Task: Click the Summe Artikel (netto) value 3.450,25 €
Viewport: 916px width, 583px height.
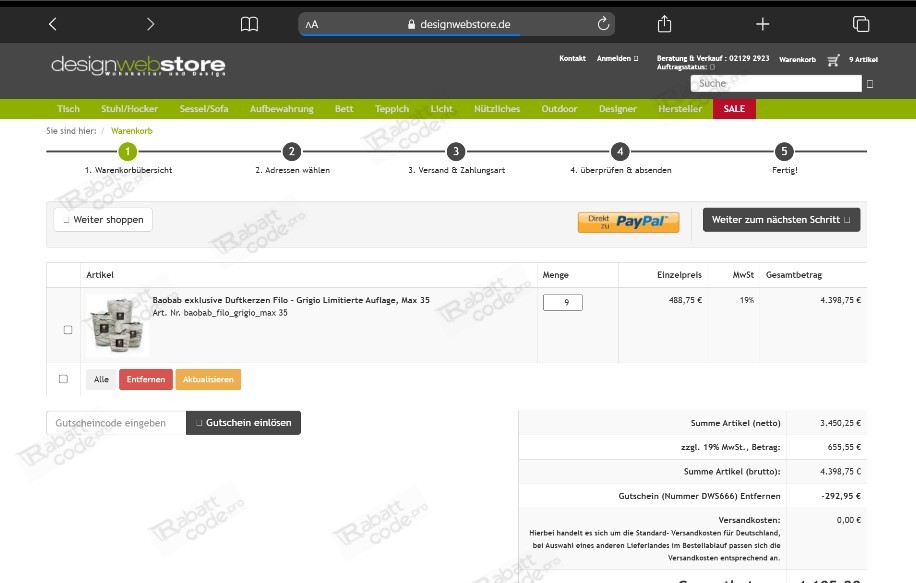Action: pos(840,423)
